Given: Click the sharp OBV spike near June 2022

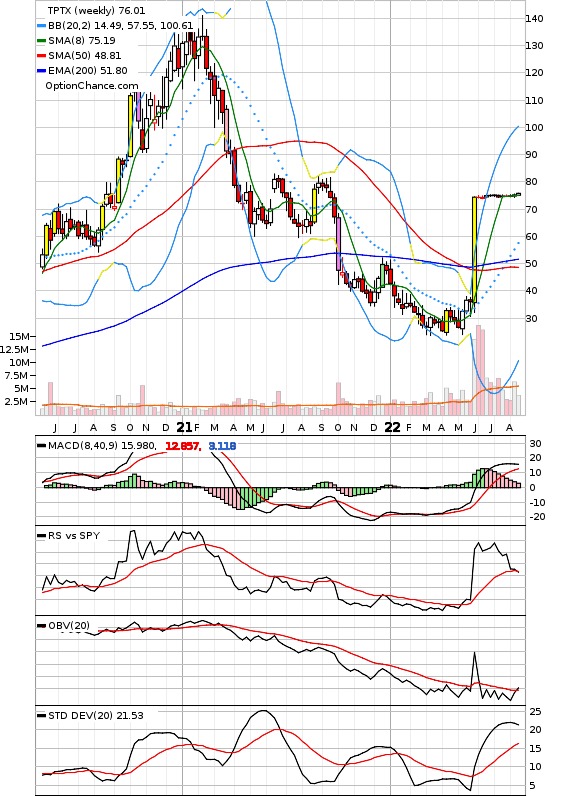Looking at the screenshot, I should 475,669.
